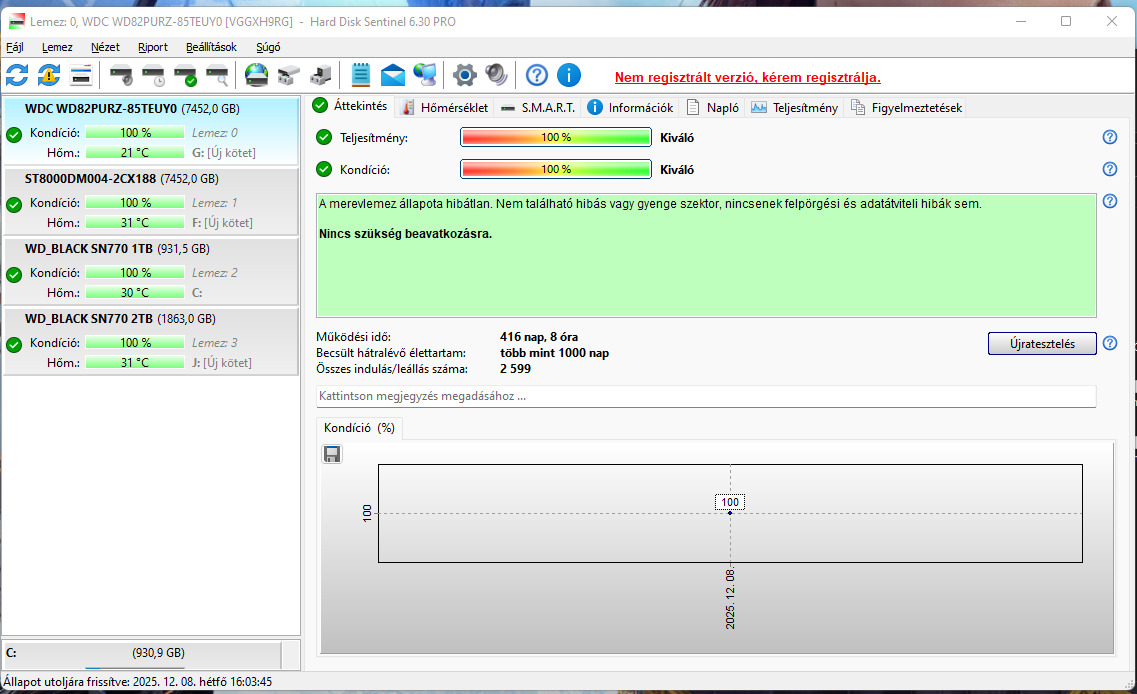Click the file cabinet with disk behind icon
1137x694 pixels.
[321, 75]
